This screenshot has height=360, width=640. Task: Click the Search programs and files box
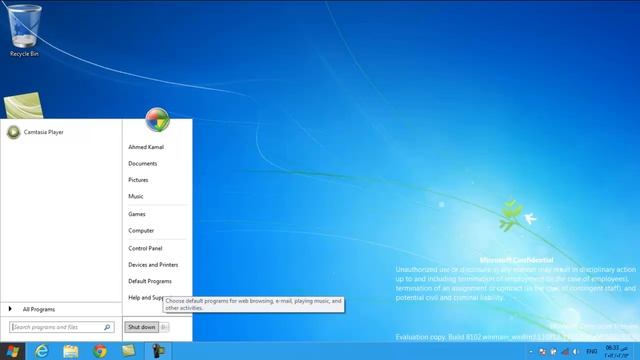tap(62, 327)
